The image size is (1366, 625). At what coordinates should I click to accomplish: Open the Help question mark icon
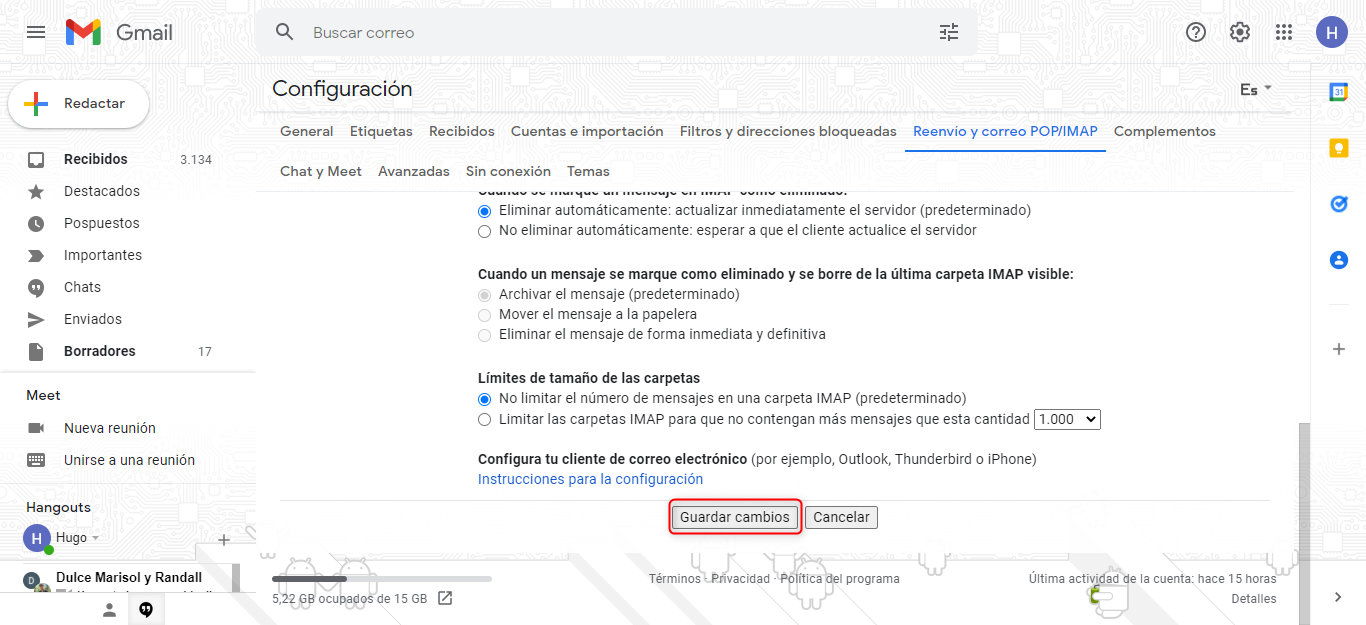click(x=1196, y=32)
